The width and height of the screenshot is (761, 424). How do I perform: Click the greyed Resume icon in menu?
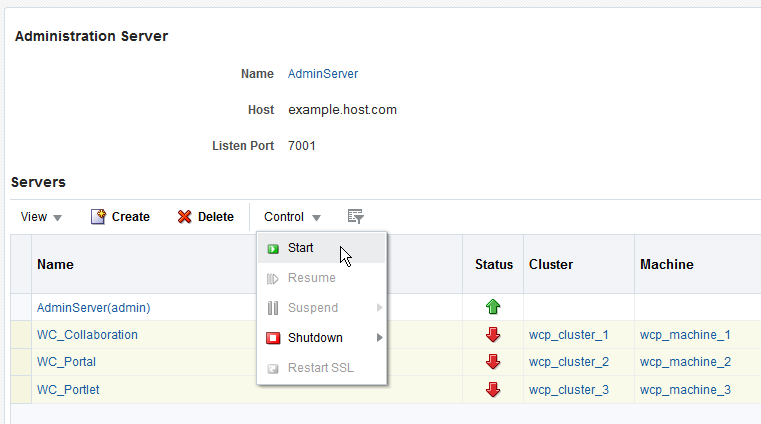[273, 279]
